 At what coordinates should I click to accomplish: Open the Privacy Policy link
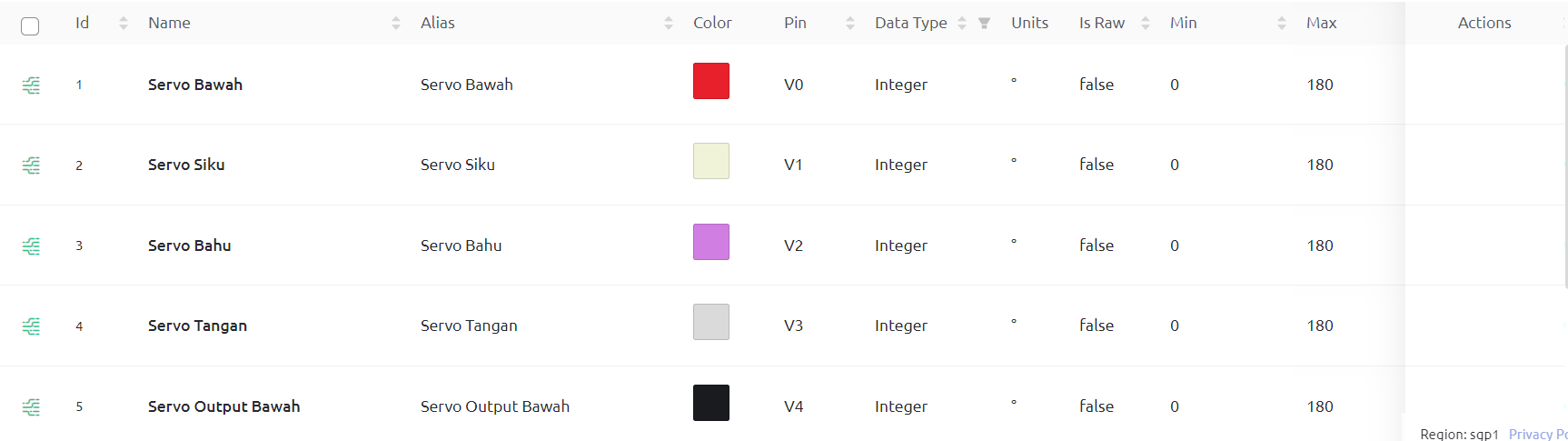[x=1538, y=434]
